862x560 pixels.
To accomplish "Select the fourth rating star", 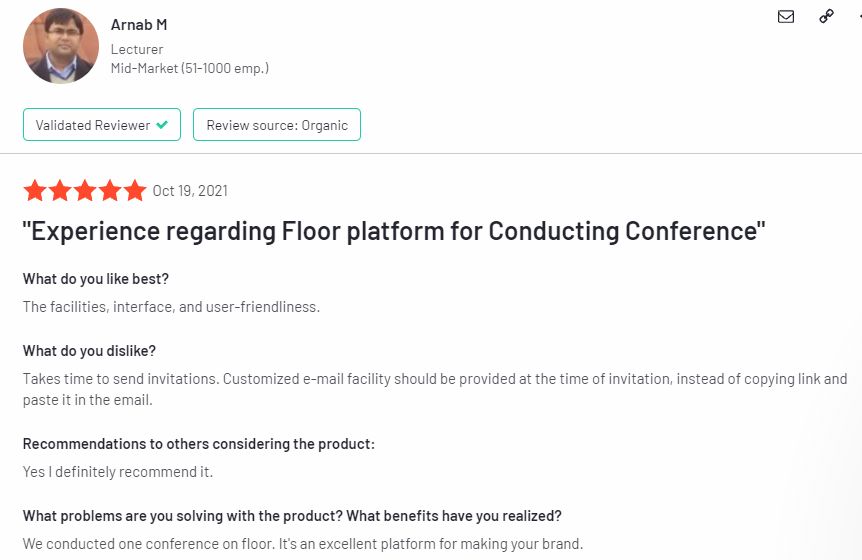I will click(x=110, y=191).
